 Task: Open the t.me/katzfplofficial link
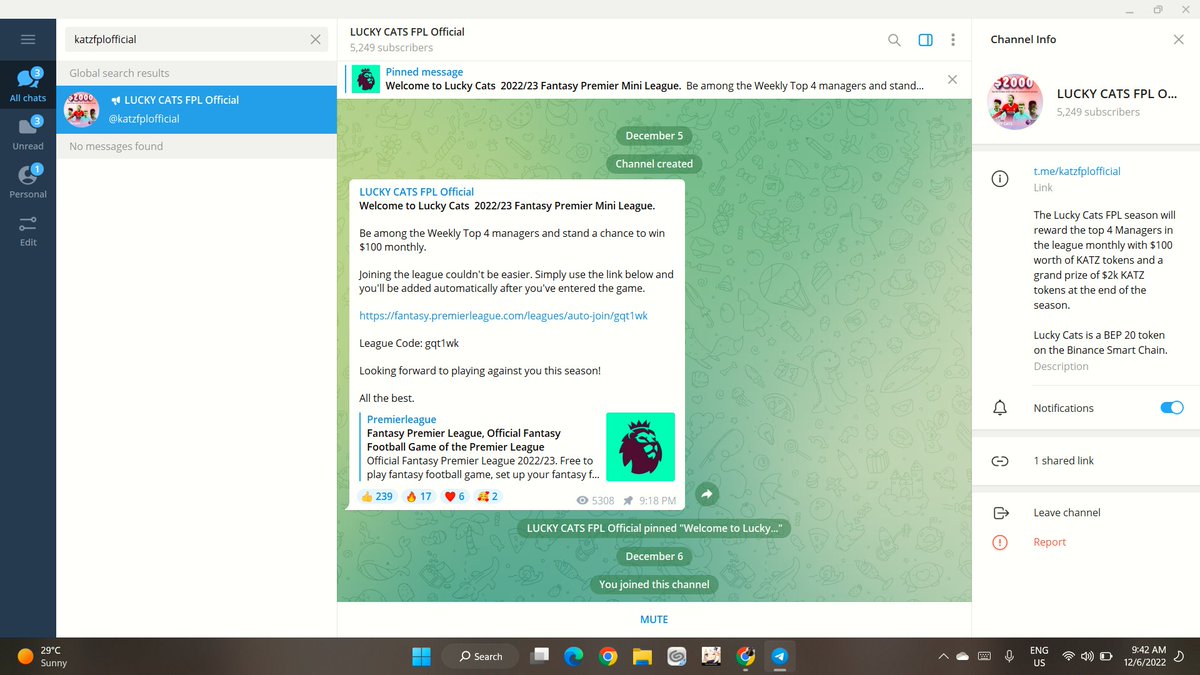[1077, 171]
